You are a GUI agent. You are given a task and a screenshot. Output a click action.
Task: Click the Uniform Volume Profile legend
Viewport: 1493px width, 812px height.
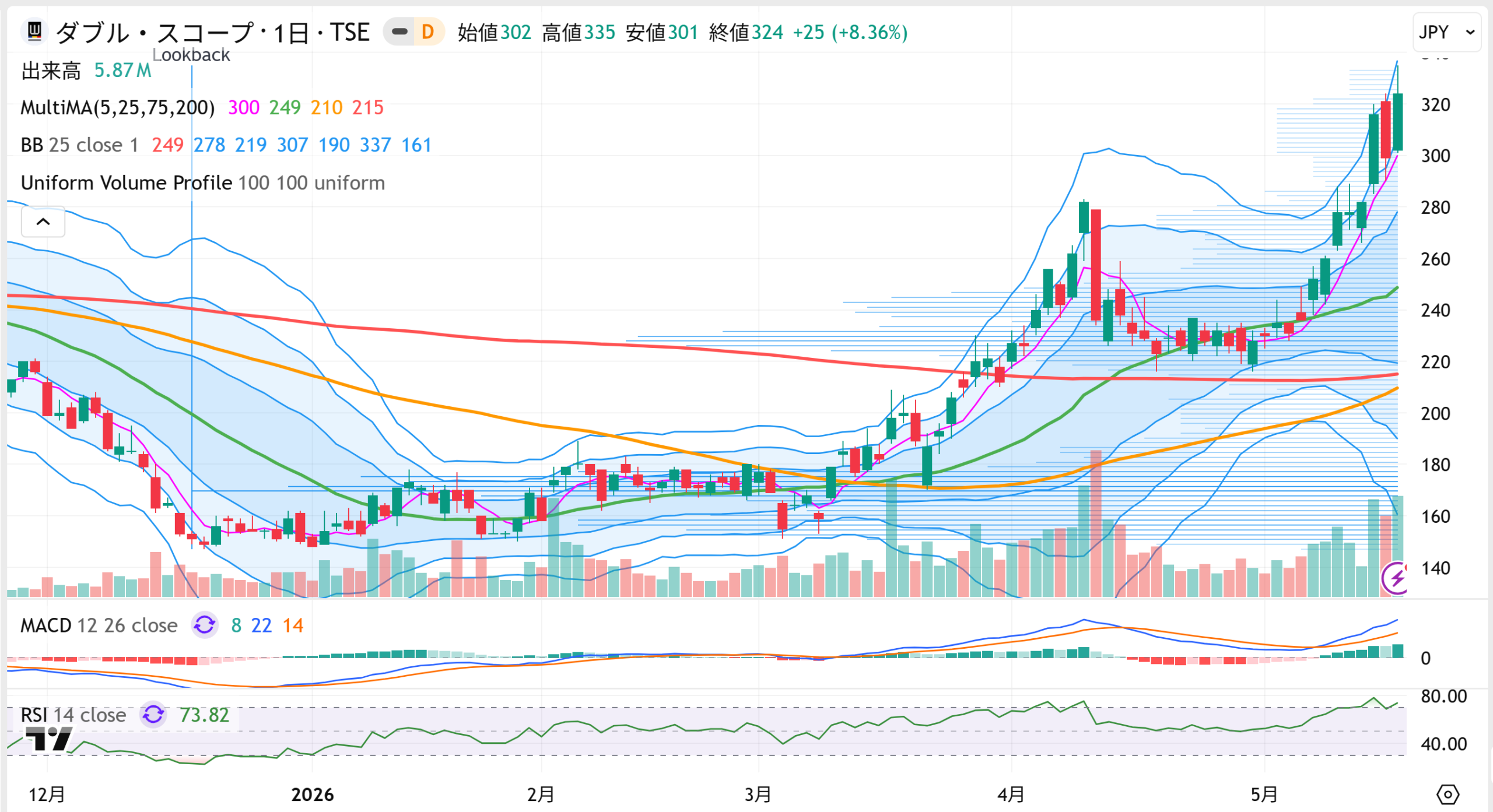coord(202,183)
